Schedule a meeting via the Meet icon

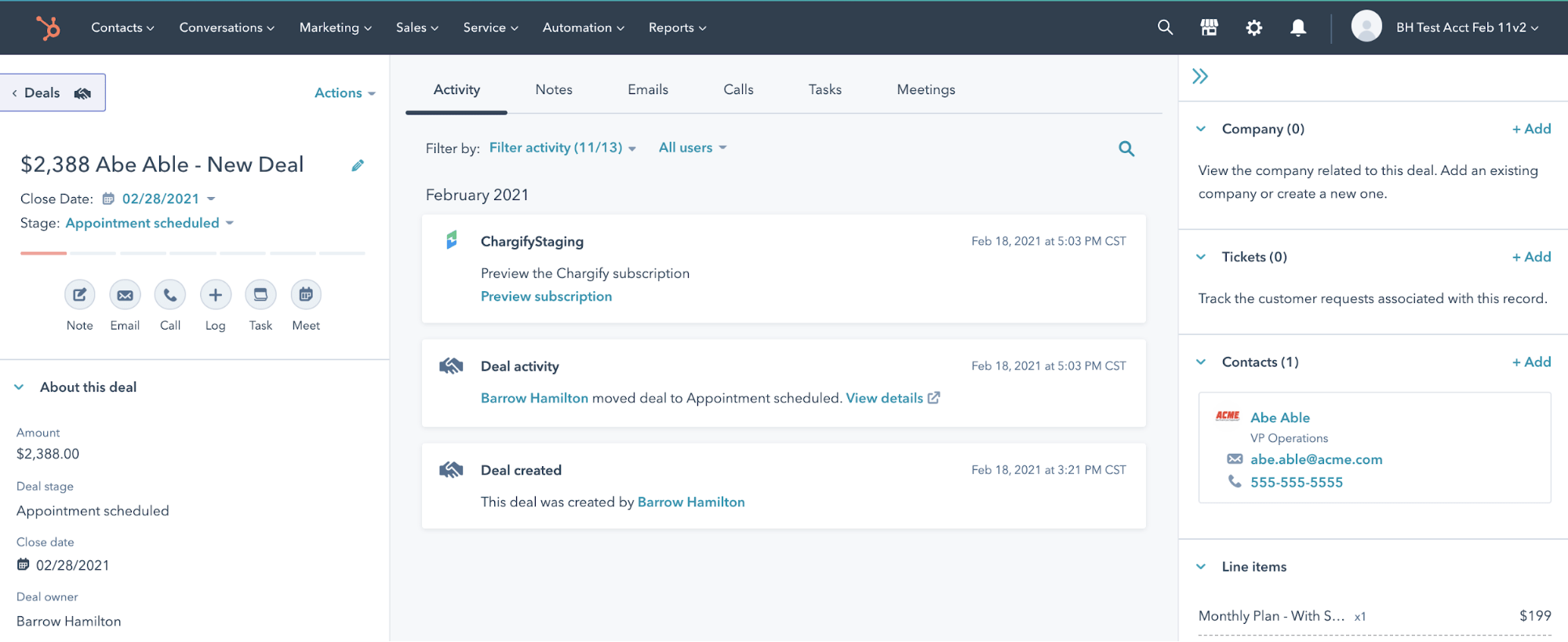(x=306, y=295)
